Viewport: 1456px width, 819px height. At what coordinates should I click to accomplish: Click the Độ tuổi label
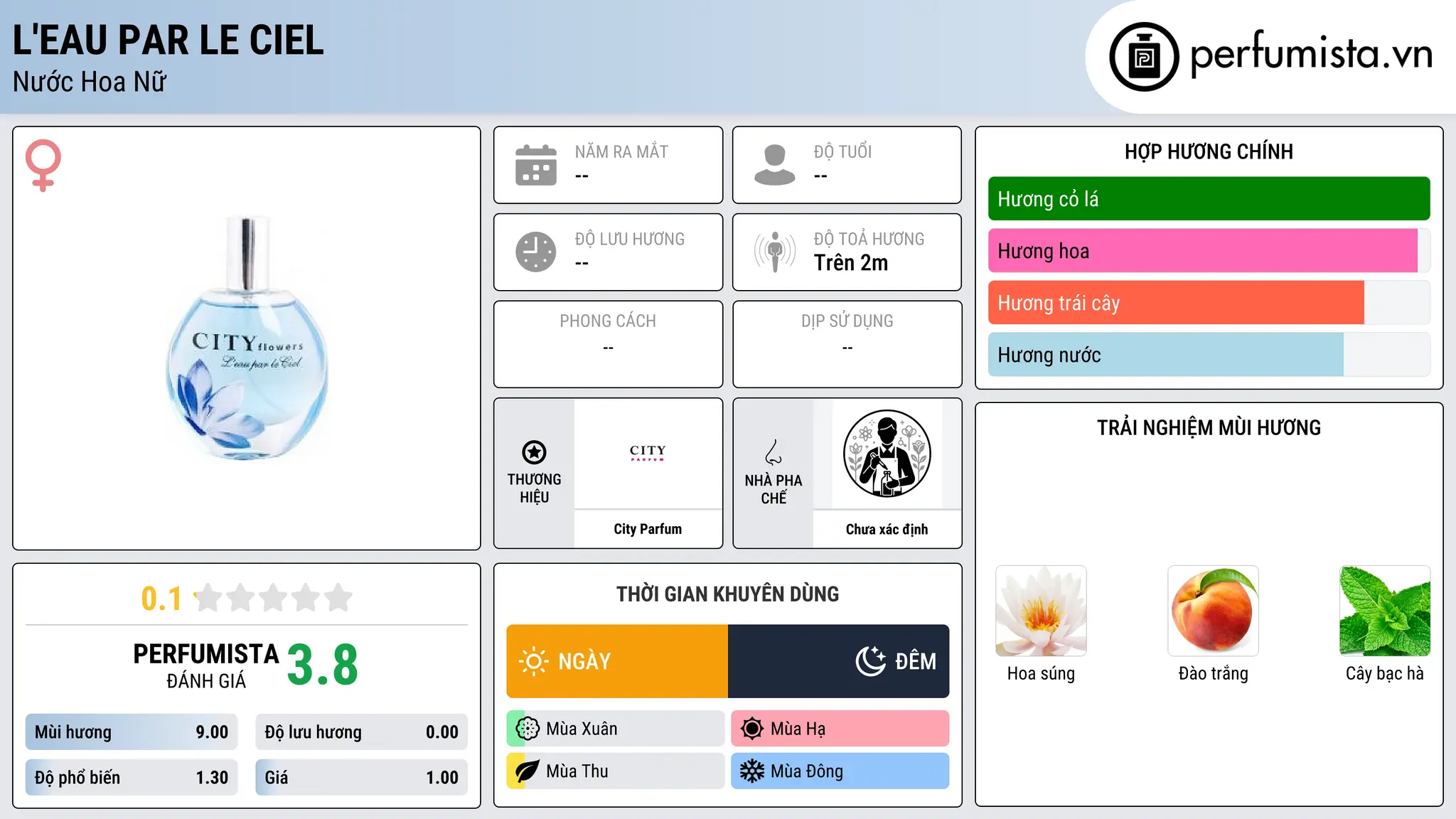(842, 151)
